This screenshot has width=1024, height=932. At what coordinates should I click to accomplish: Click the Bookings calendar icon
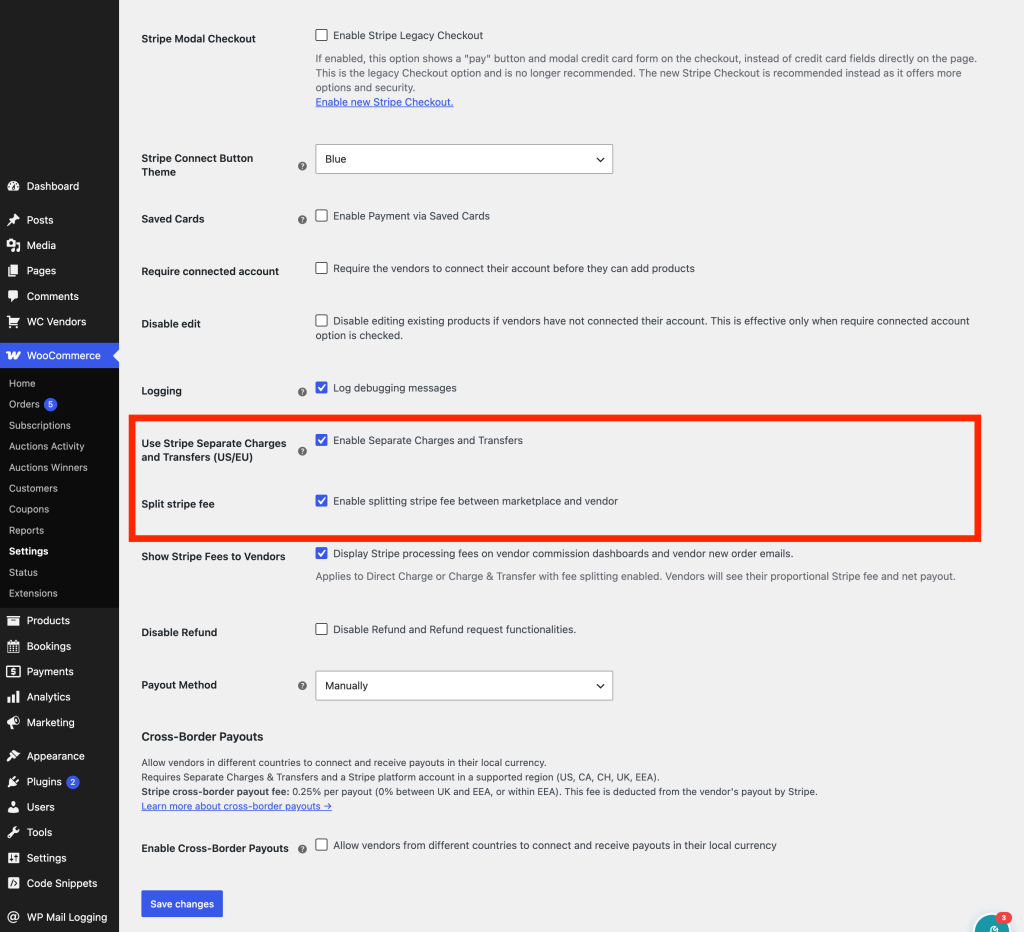tap(13, 646)
